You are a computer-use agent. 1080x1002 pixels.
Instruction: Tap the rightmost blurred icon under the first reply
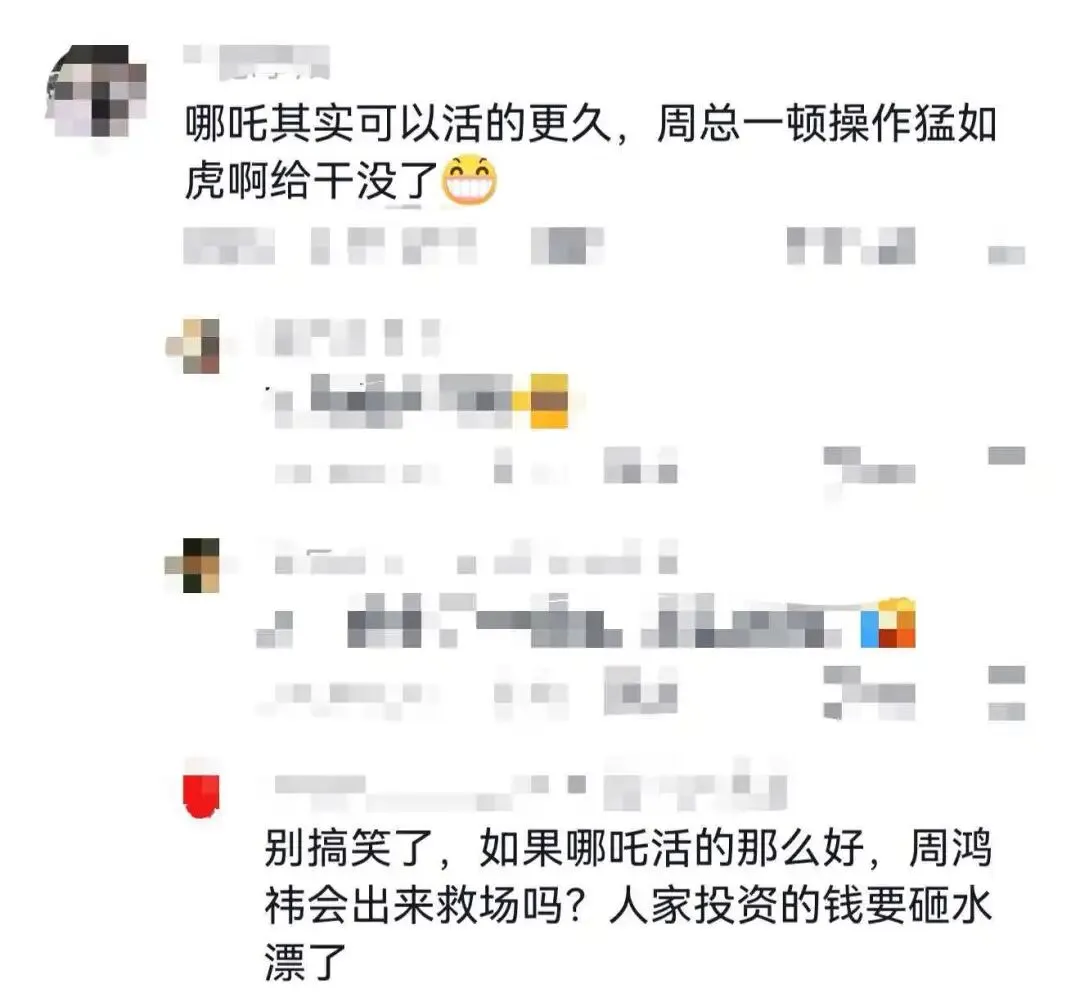1006,456
